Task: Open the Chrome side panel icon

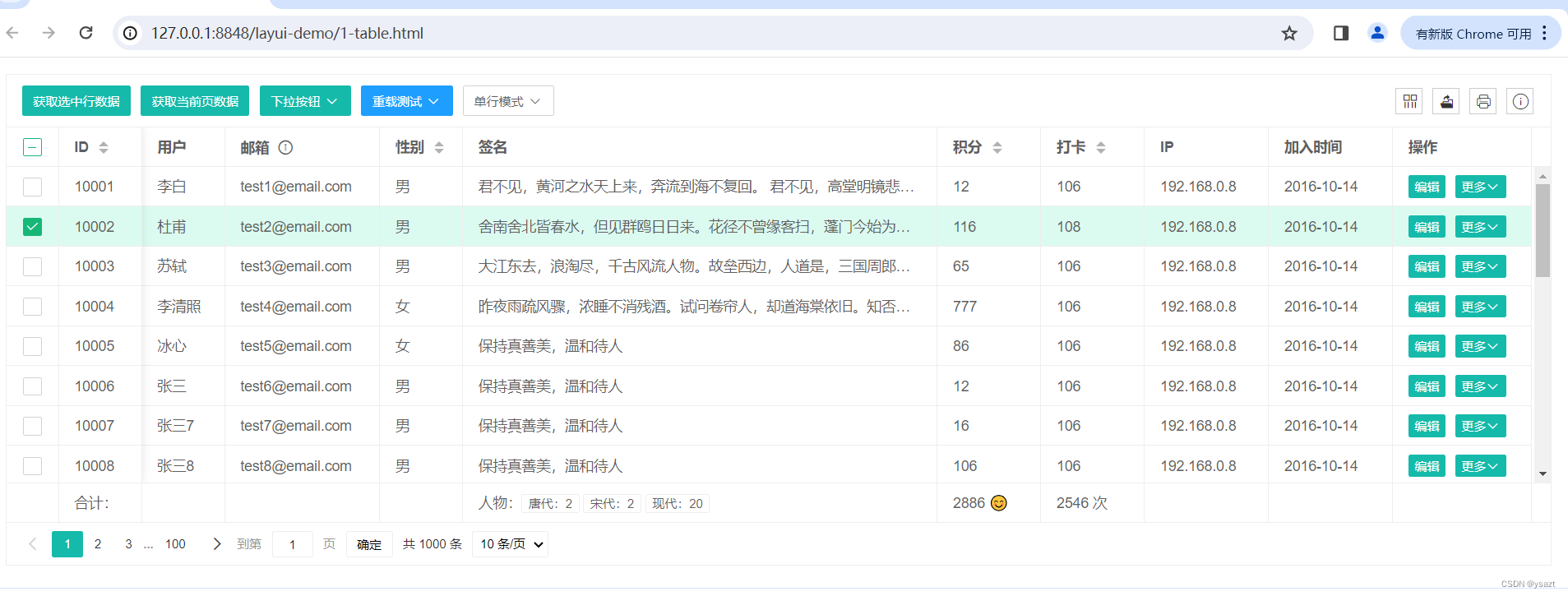Action: point(1341,33)
